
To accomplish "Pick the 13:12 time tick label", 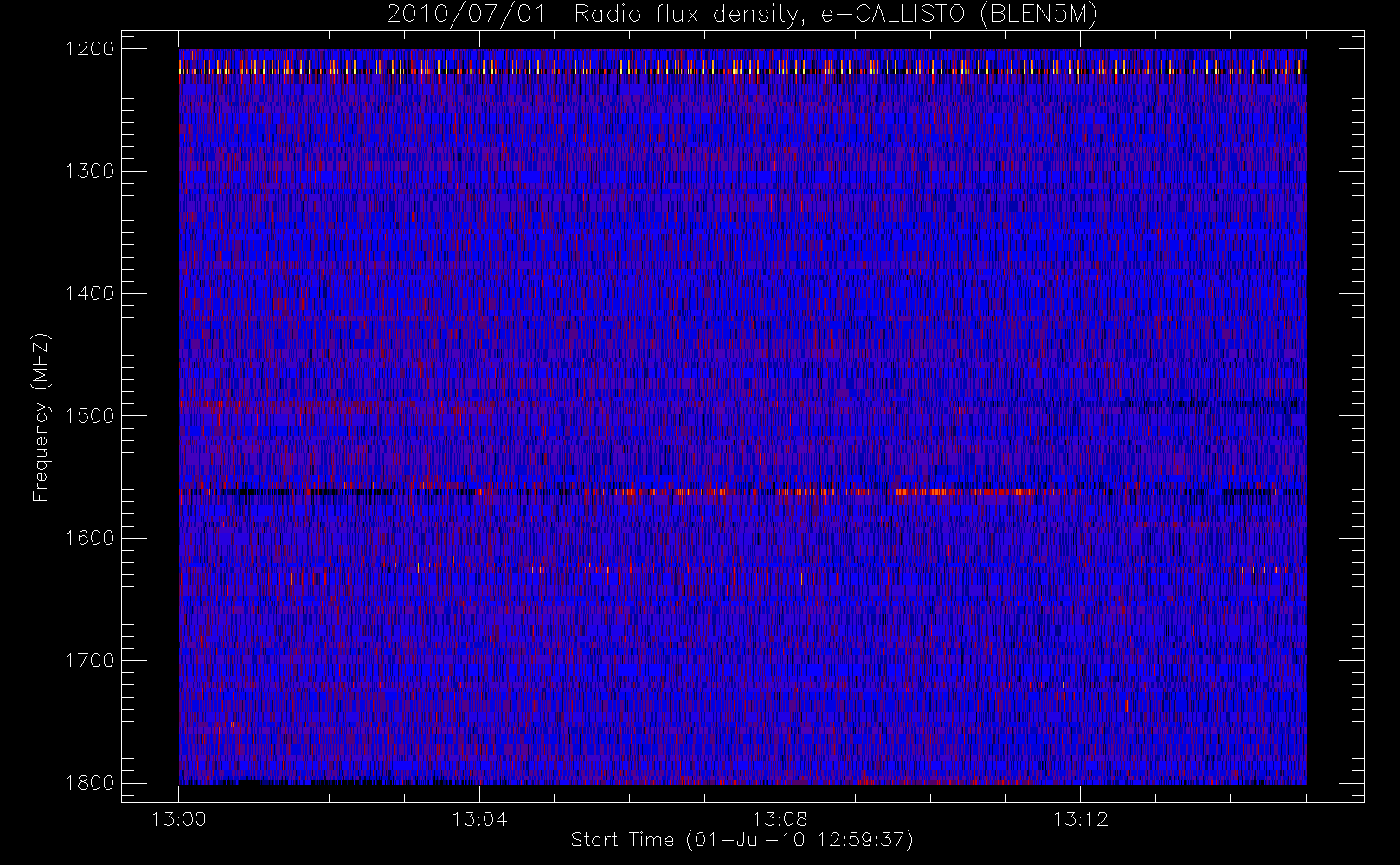I will pos(1081,819).
